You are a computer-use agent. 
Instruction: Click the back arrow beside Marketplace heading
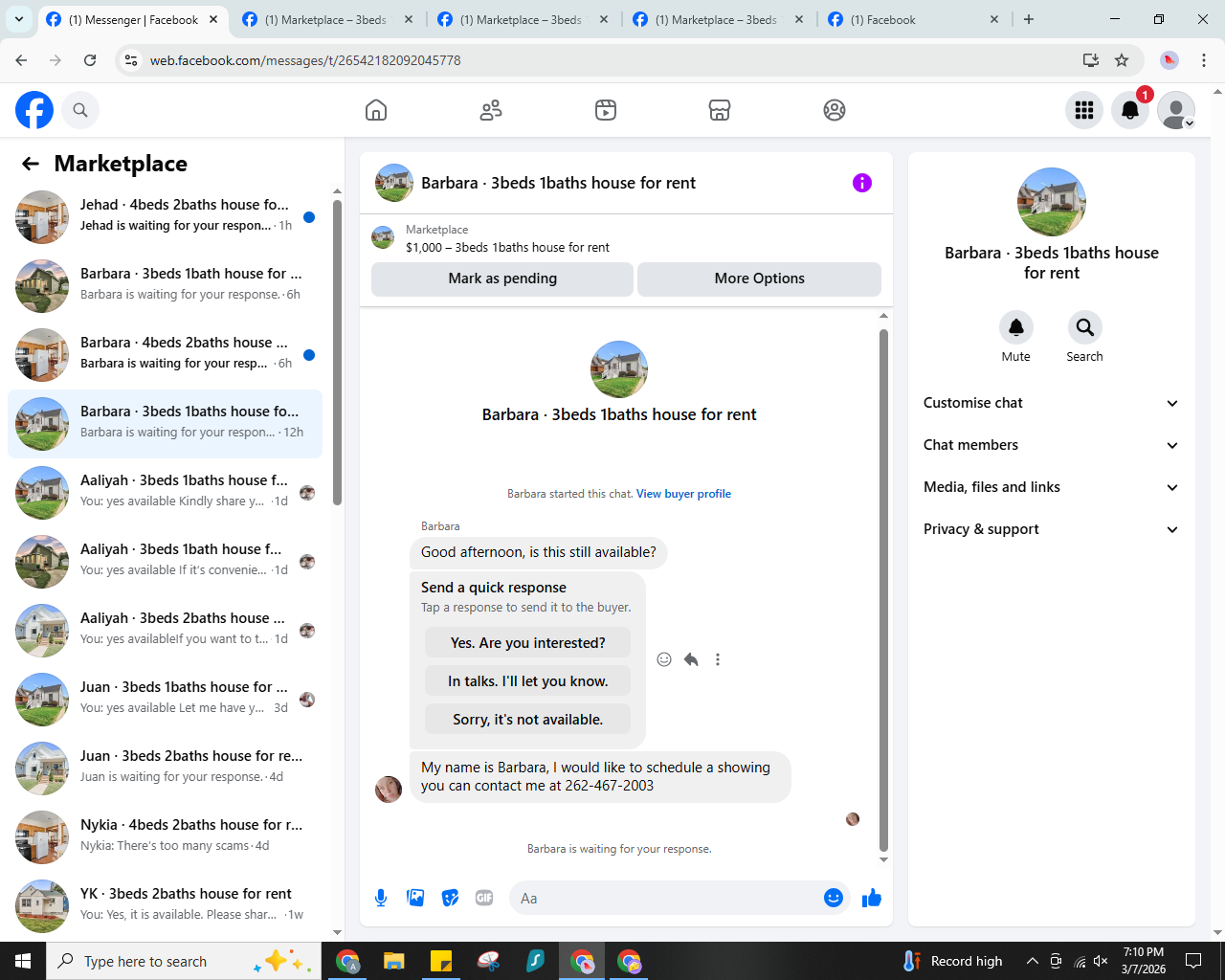31,164
